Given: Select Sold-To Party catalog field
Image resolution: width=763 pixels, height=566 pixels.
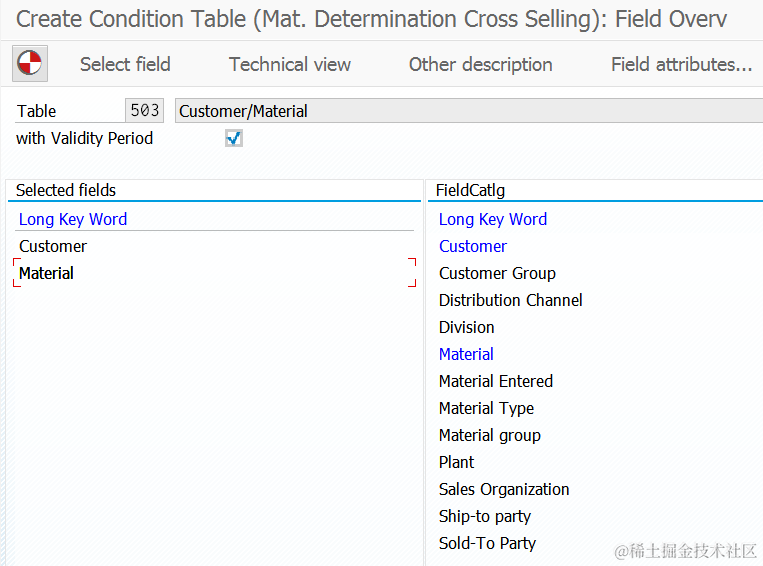Looking at the screenshot, I should [487, 543].
